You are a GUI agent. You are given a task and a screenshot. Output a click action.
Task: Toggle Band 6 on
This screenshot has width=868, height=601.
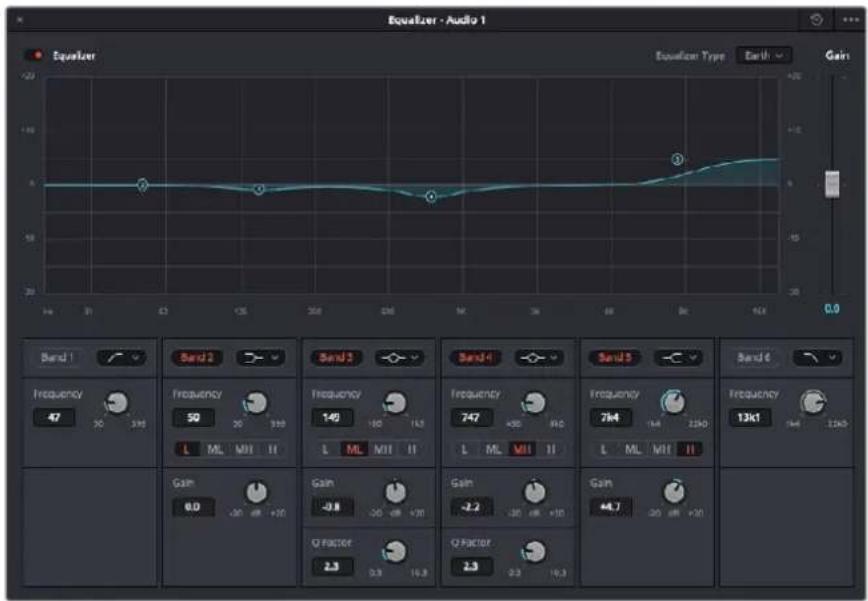click(753, 358)
